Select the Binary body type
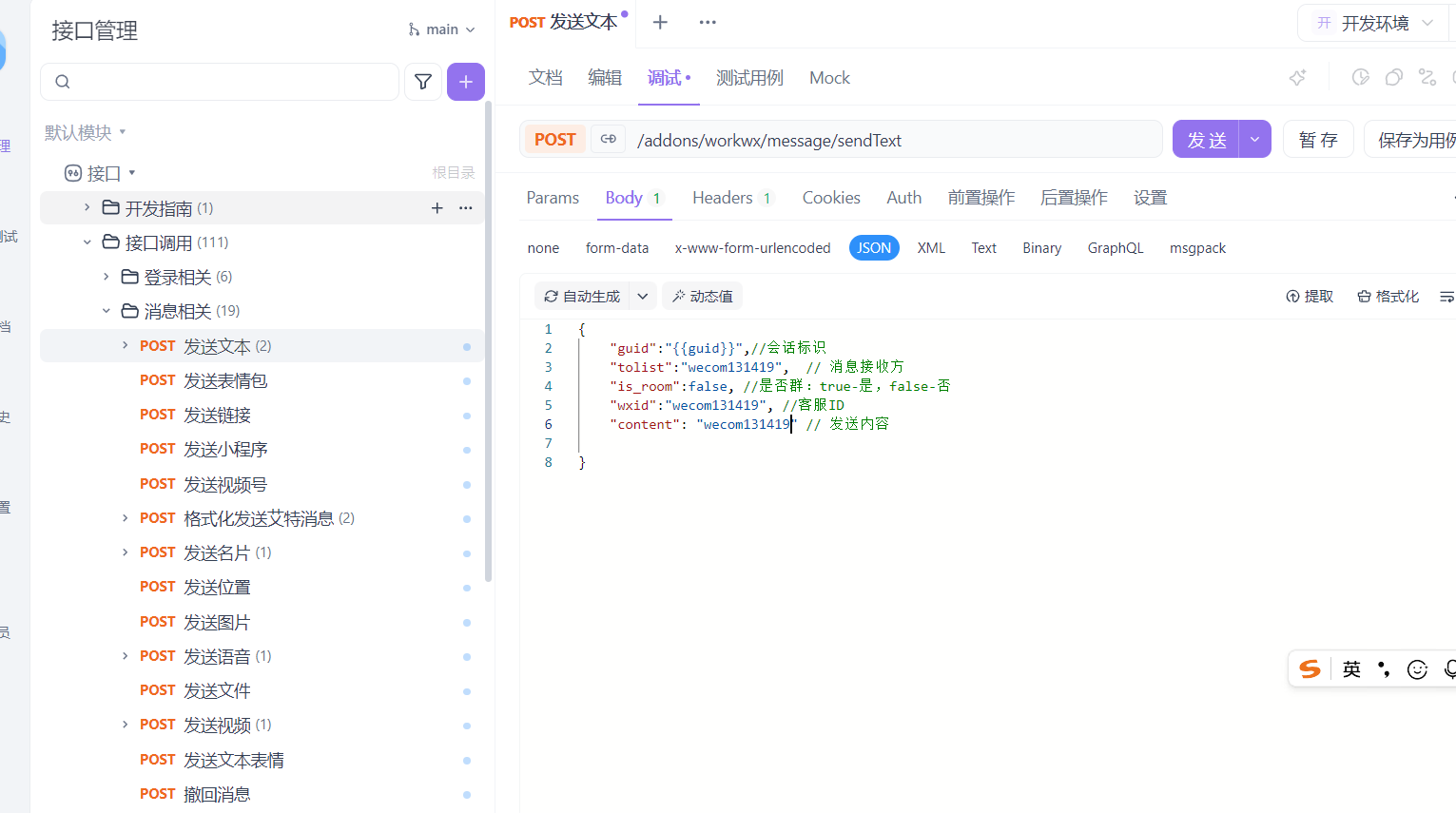Image resolution: width=1456 pixels, height=813 pixels. [1042, 248]
